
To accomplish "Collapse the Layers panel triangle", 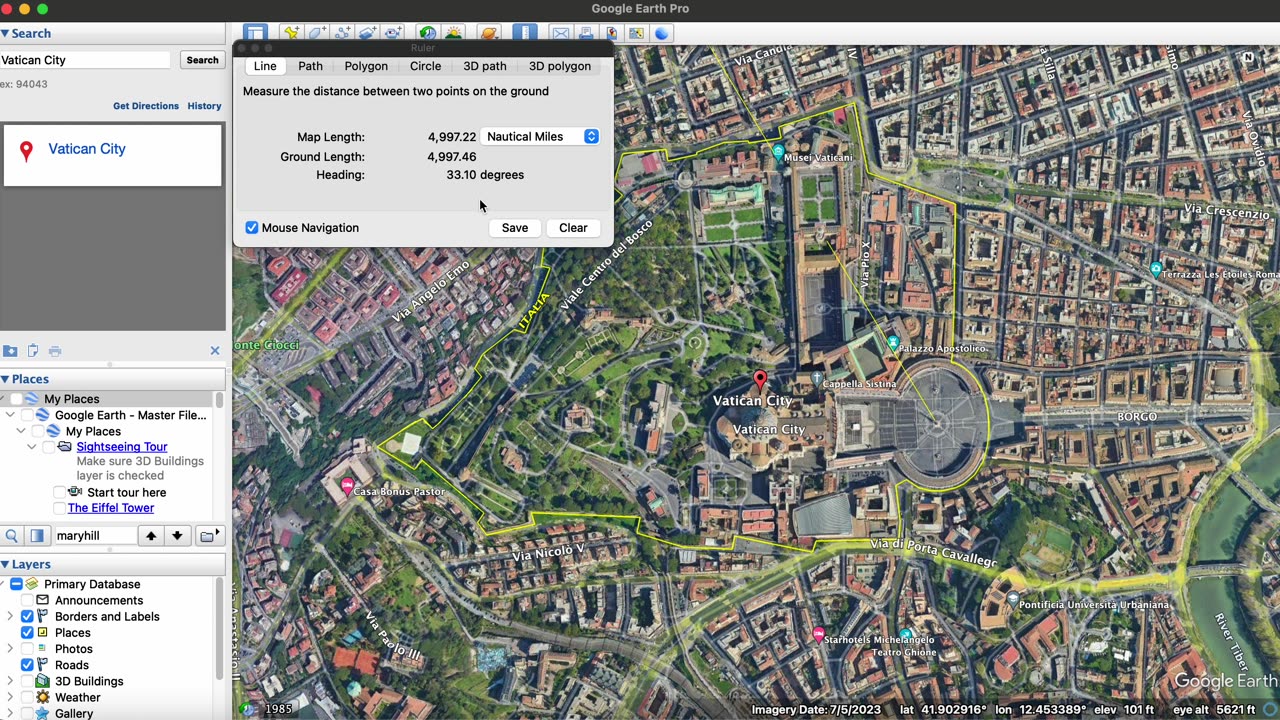I will (x=5, y=564).
